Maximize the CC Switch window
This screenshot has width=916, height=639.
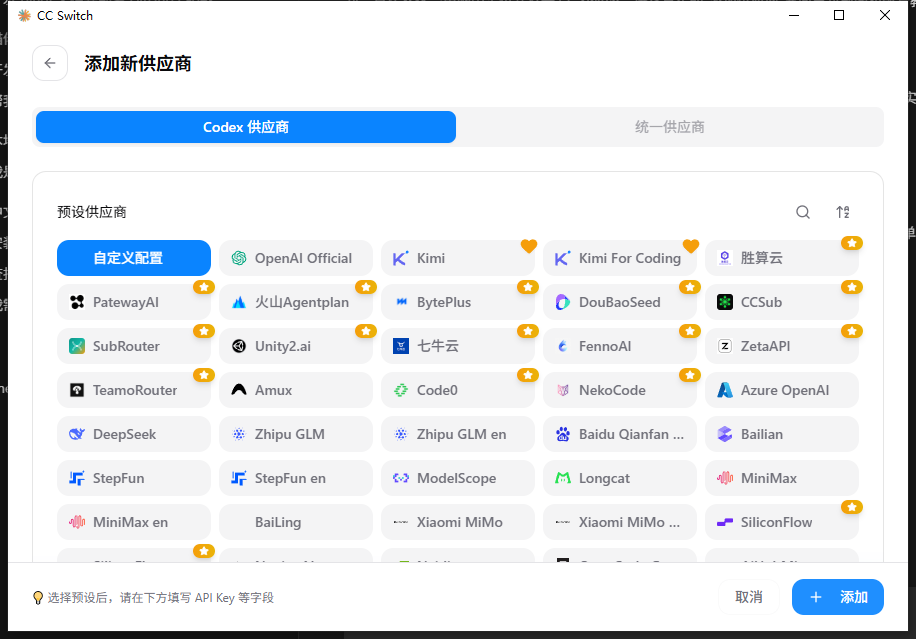[839, 15]
